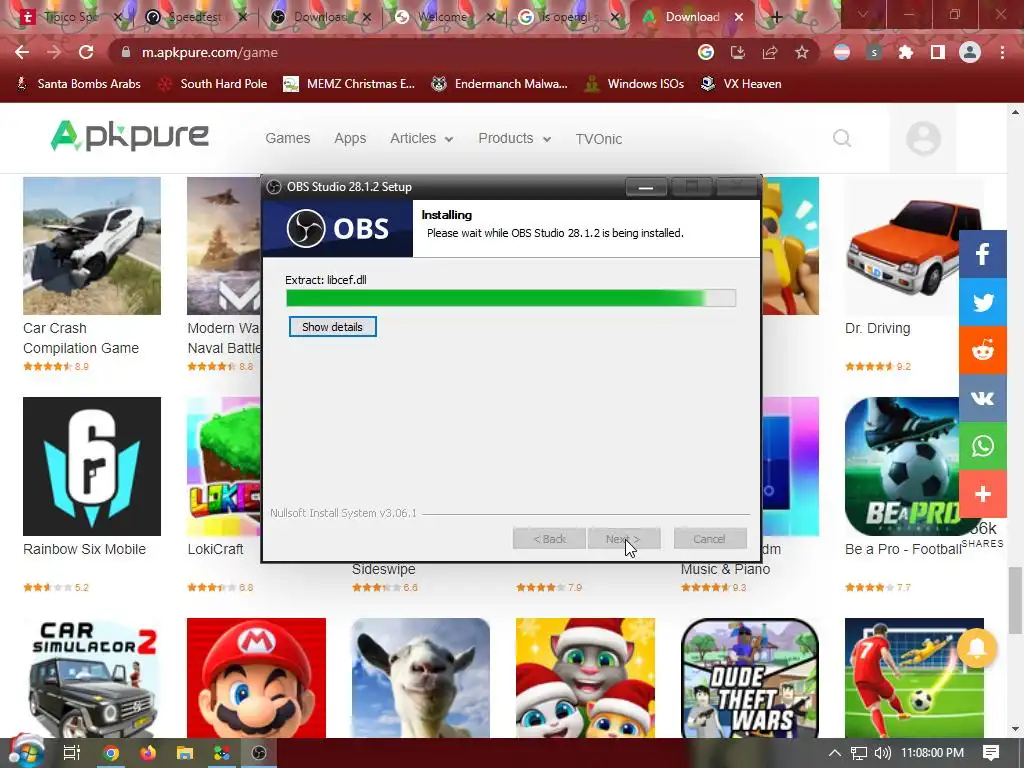Open the taskbar volume icon
1024x768 pixels.
click(x=882, y=753)
